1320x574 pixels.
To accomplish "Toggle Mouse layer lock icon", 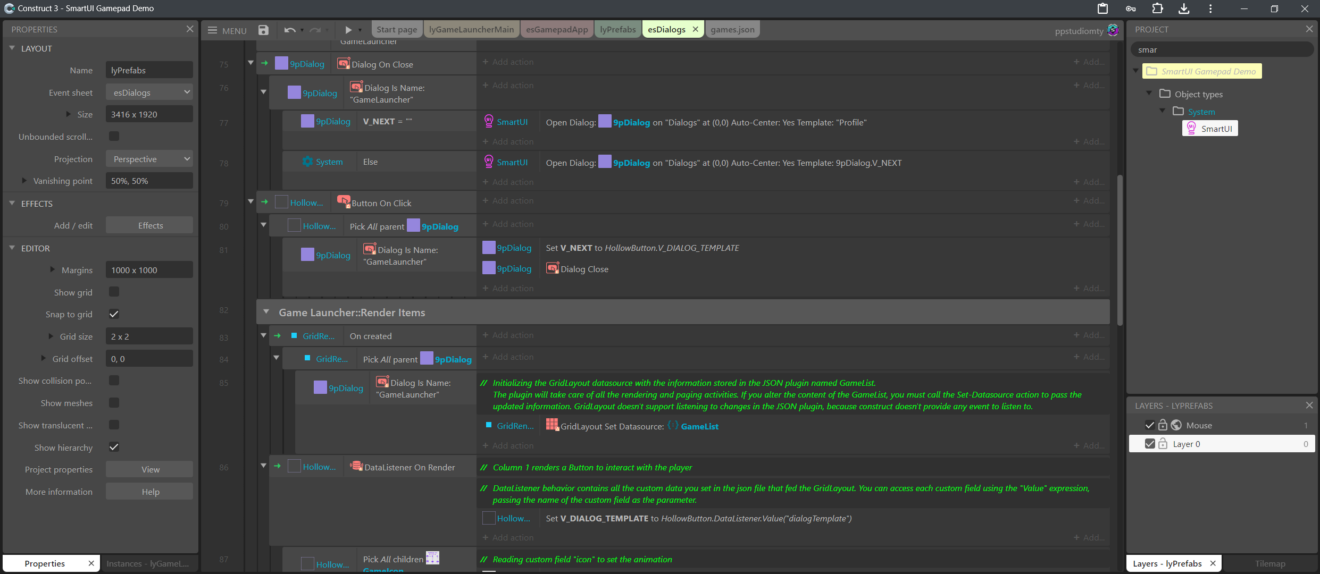I will 1163,425.
